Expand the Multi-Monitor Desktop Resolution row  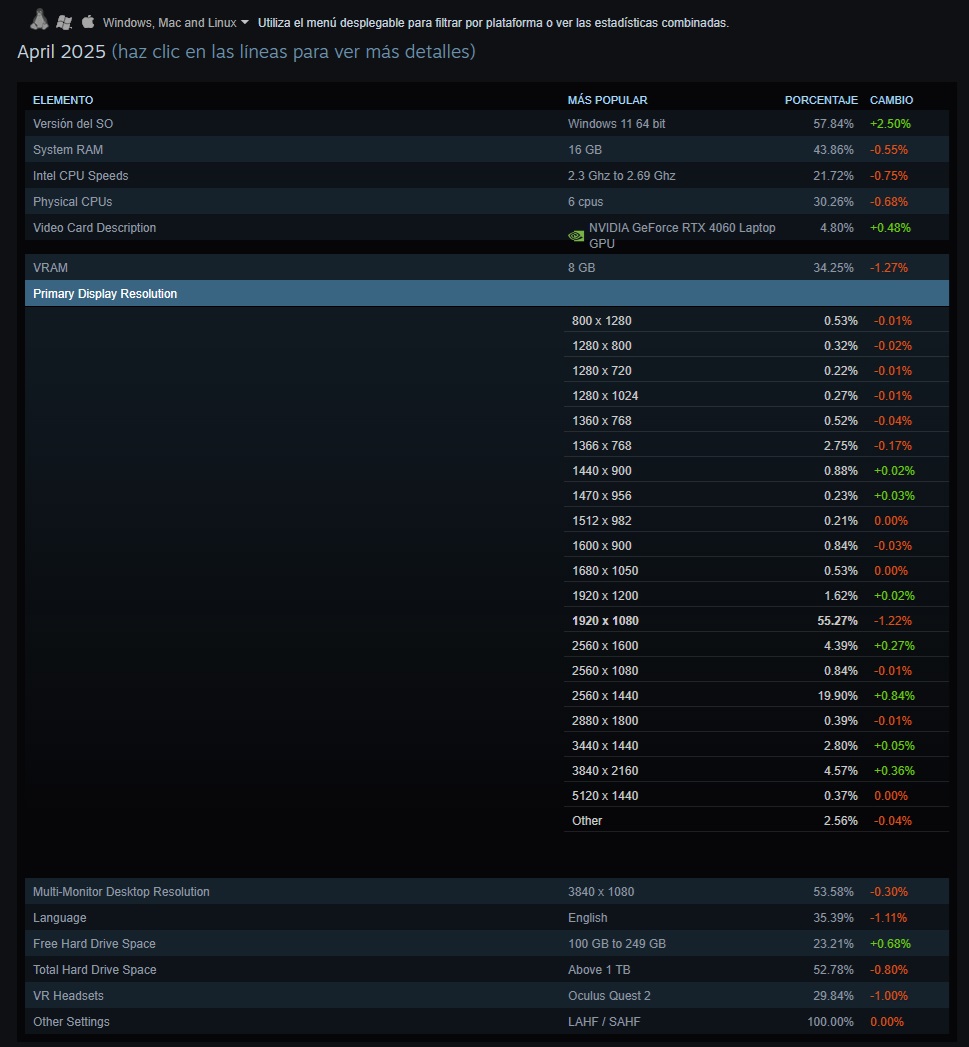pyautogui.click(x=121, y=892)
